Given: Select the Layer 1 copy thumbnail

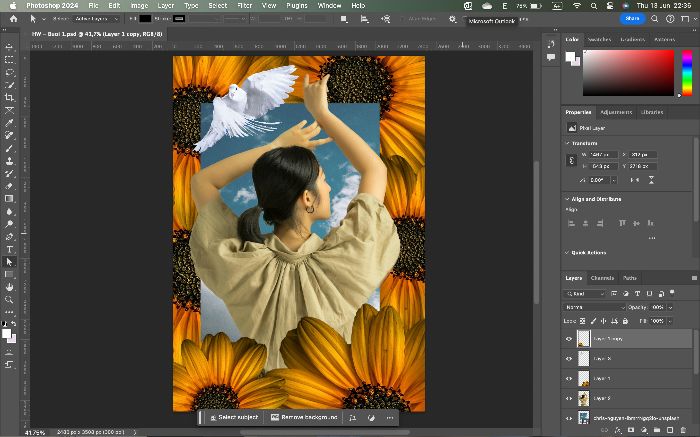Looking at the screenshot, I should click(583, 339).
